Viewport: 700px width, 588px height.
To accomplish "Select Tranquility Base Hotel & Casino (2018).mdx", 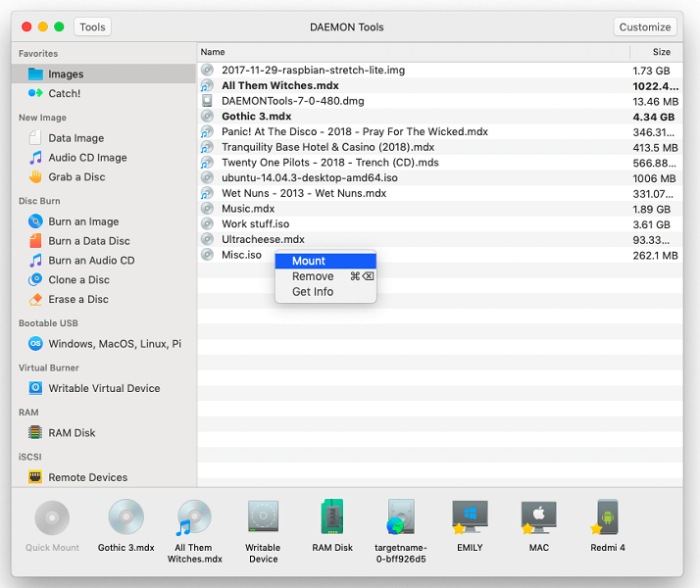I will coord(440,147).
